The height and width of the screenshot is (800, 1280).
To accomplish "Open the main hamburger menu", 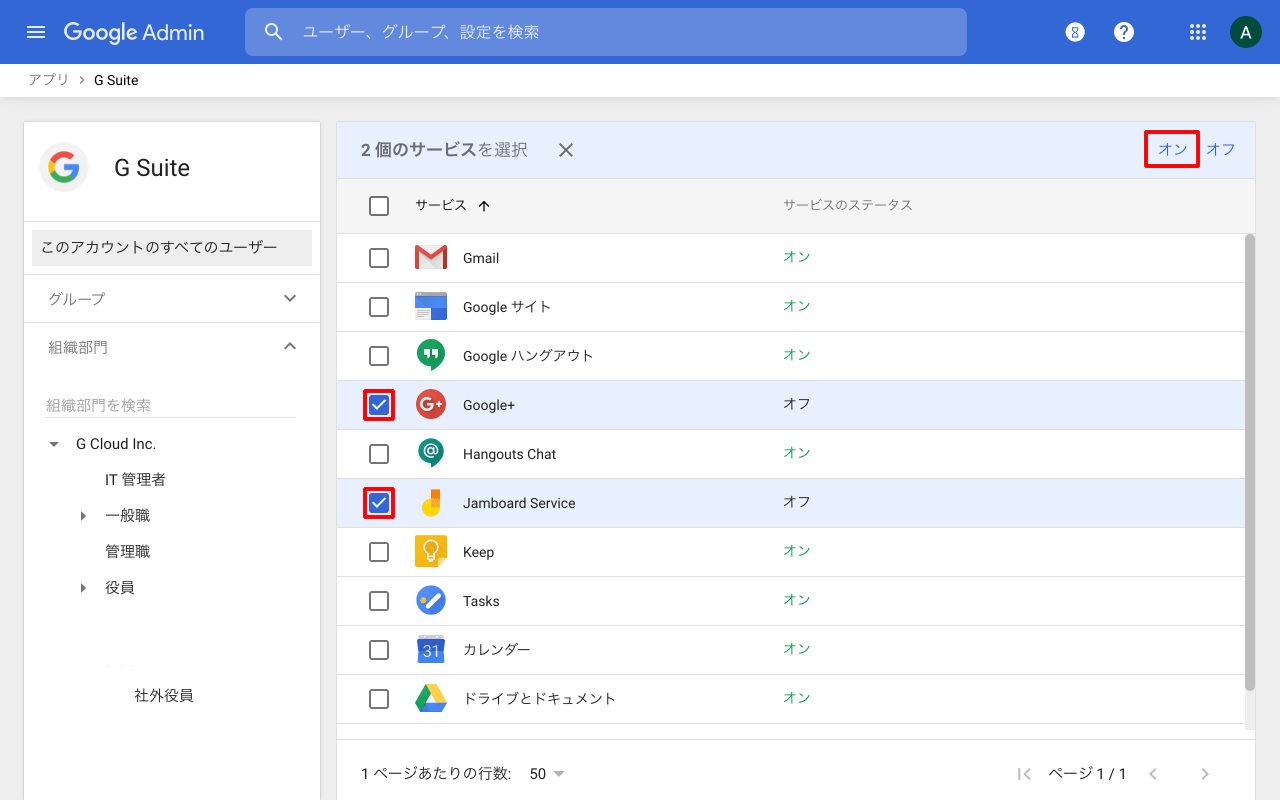I will tap(36, 32).
